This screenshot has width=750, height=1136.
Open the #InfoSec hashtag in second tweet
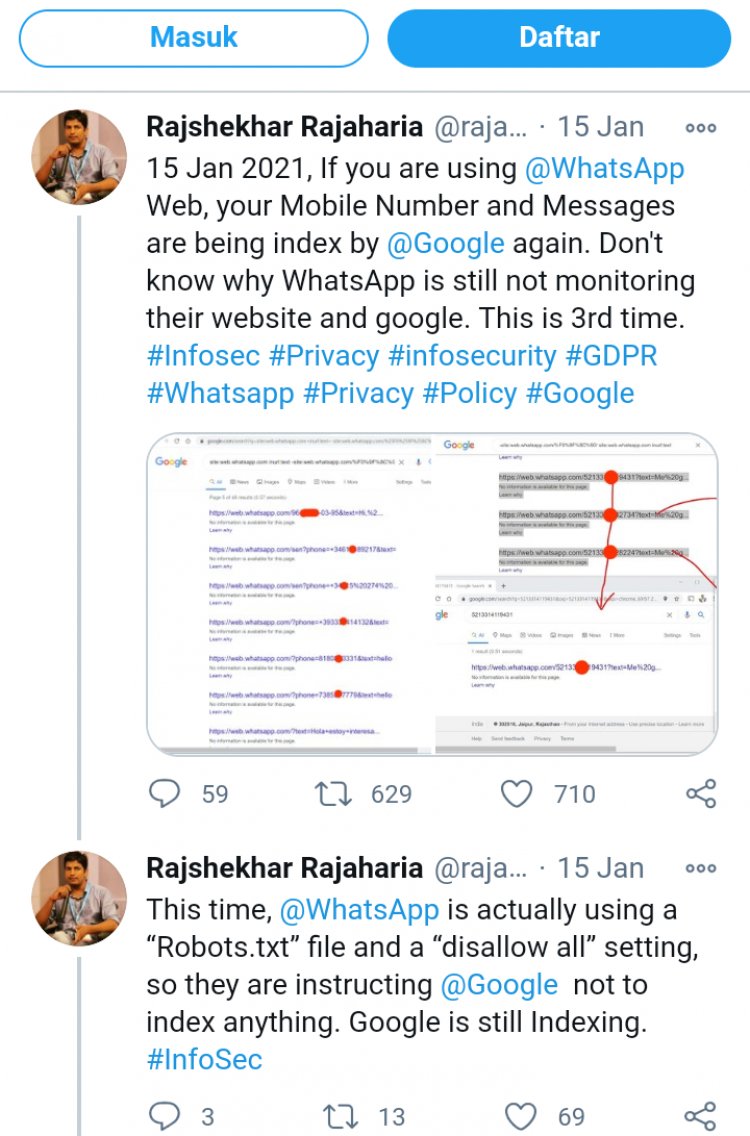204,1059
